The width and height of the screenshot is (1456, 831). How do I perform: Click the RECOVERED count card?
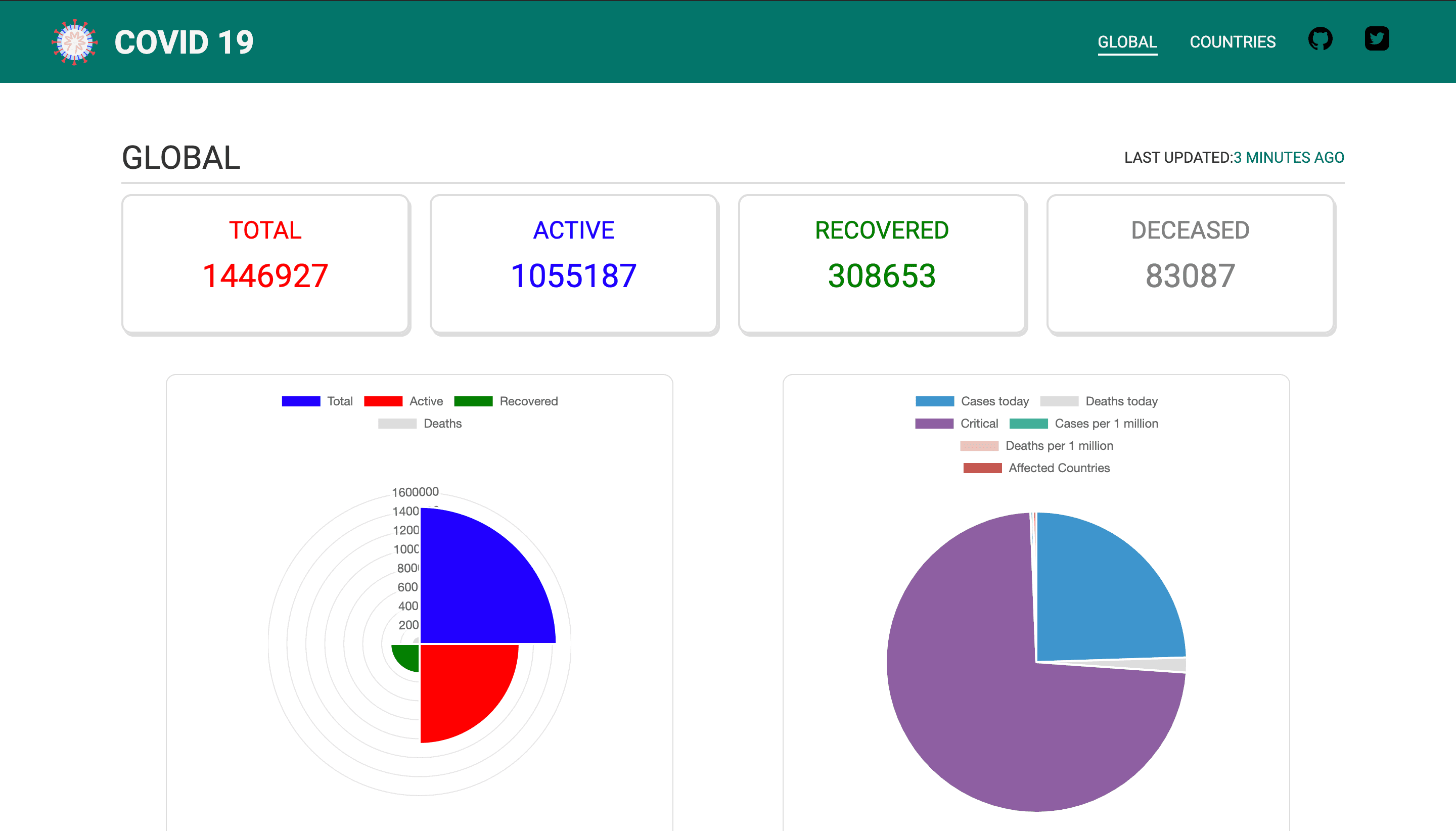[882, 264]
